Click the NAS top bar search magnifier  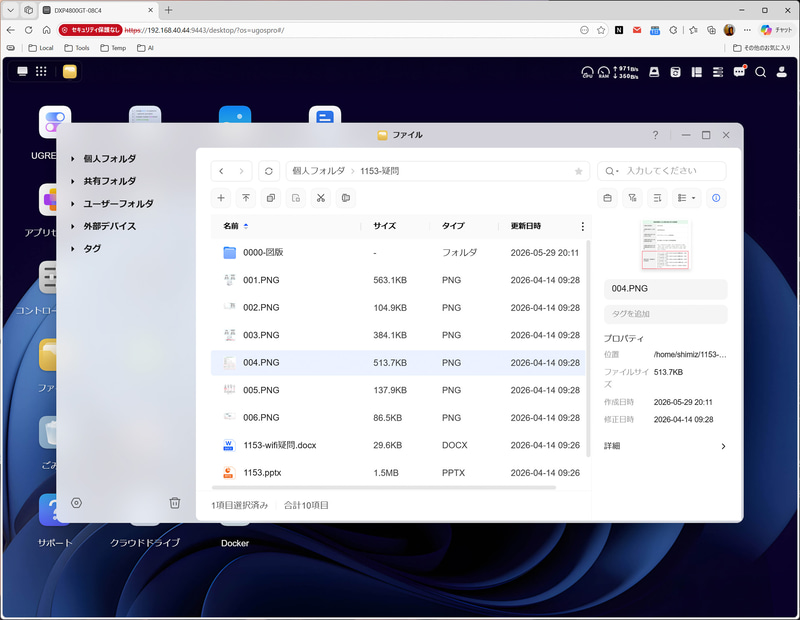tap(760, 72)
